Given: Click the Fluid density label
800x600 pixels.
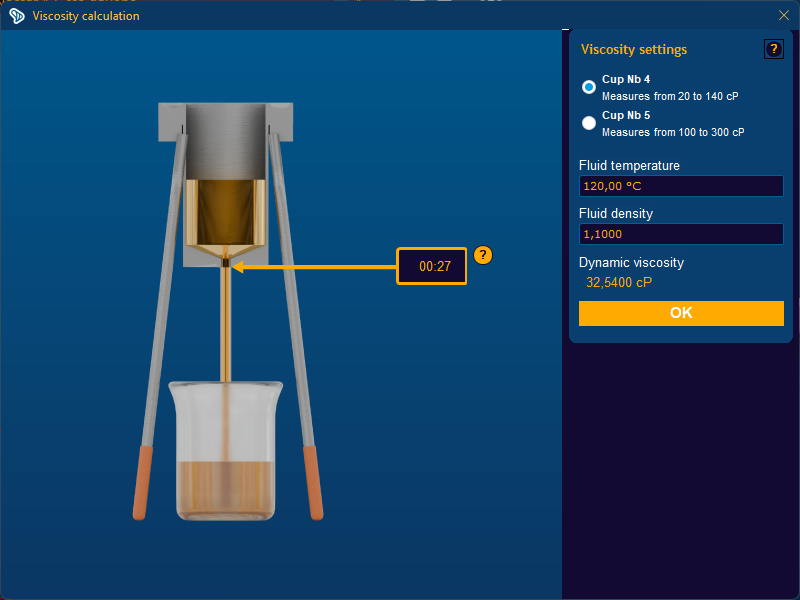Looking at the screenshot, I should (616, 213).
